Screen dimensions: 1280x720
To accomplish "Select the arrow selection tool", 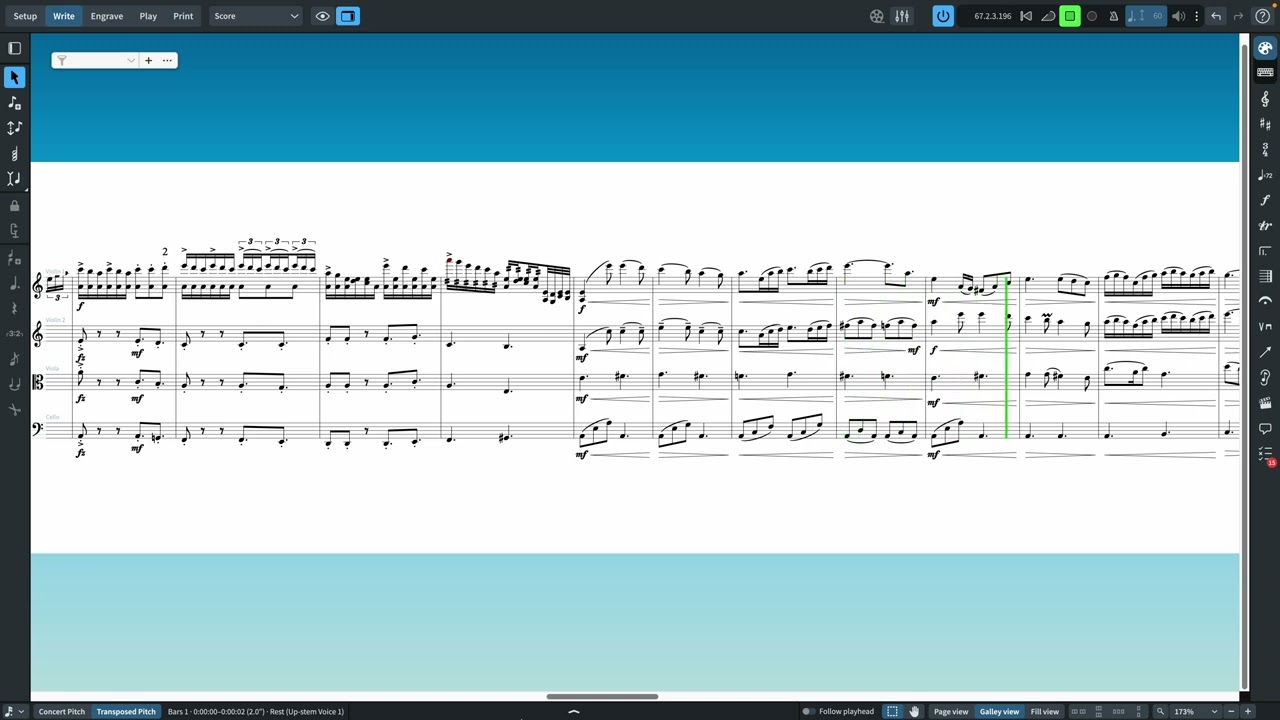I will click(14, 77).
